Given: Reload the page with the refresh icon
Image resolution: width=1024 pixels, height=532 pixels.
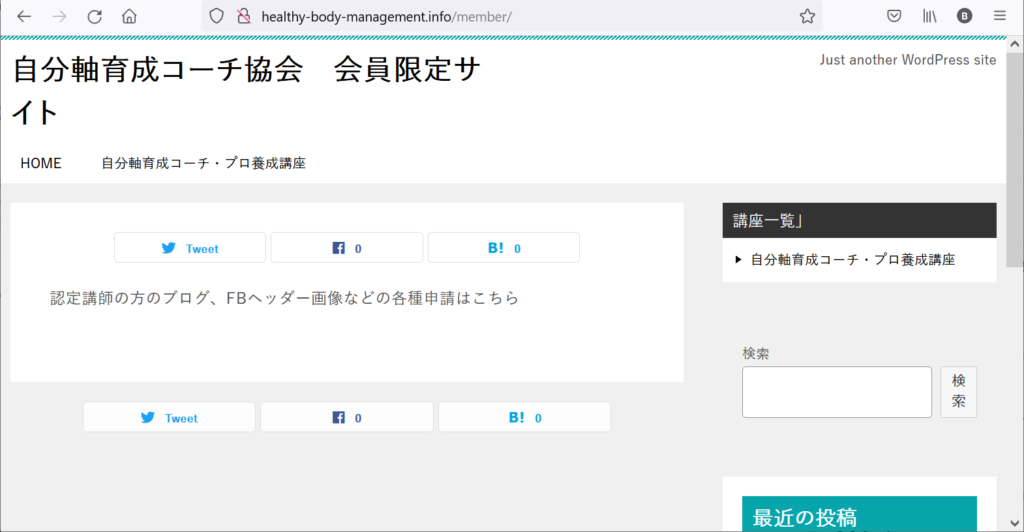Looking at the screenshot, I should (x=95, y=16).
